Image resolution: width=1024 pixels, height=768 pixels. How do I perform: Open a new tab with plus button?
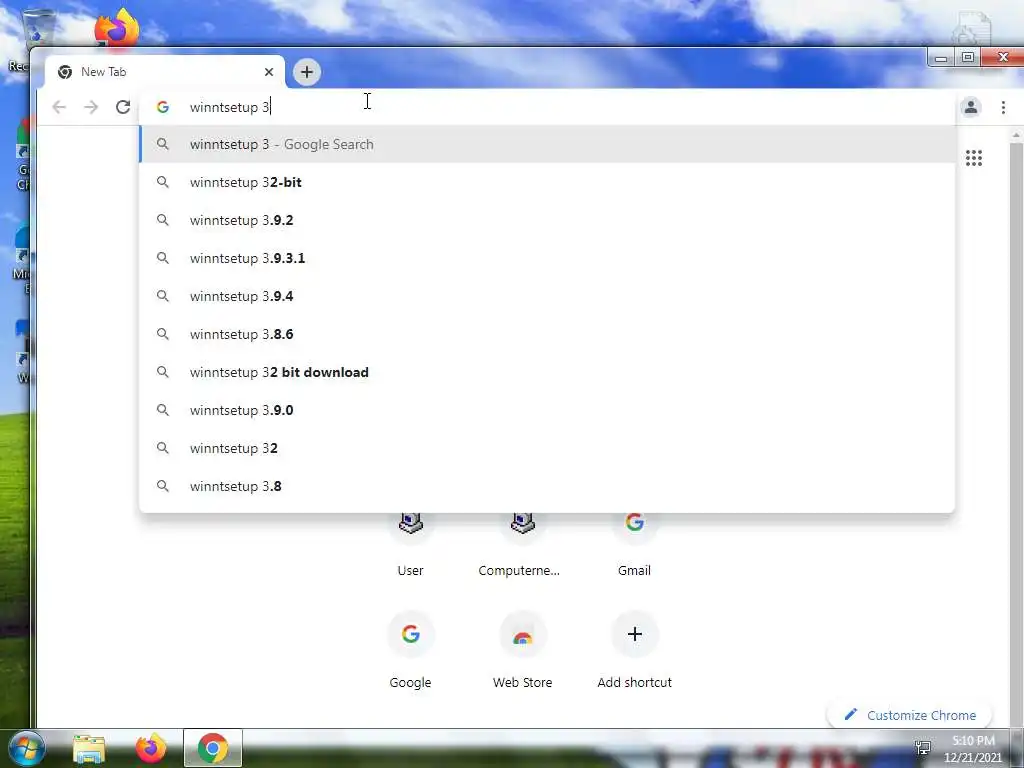pos(307,72)
